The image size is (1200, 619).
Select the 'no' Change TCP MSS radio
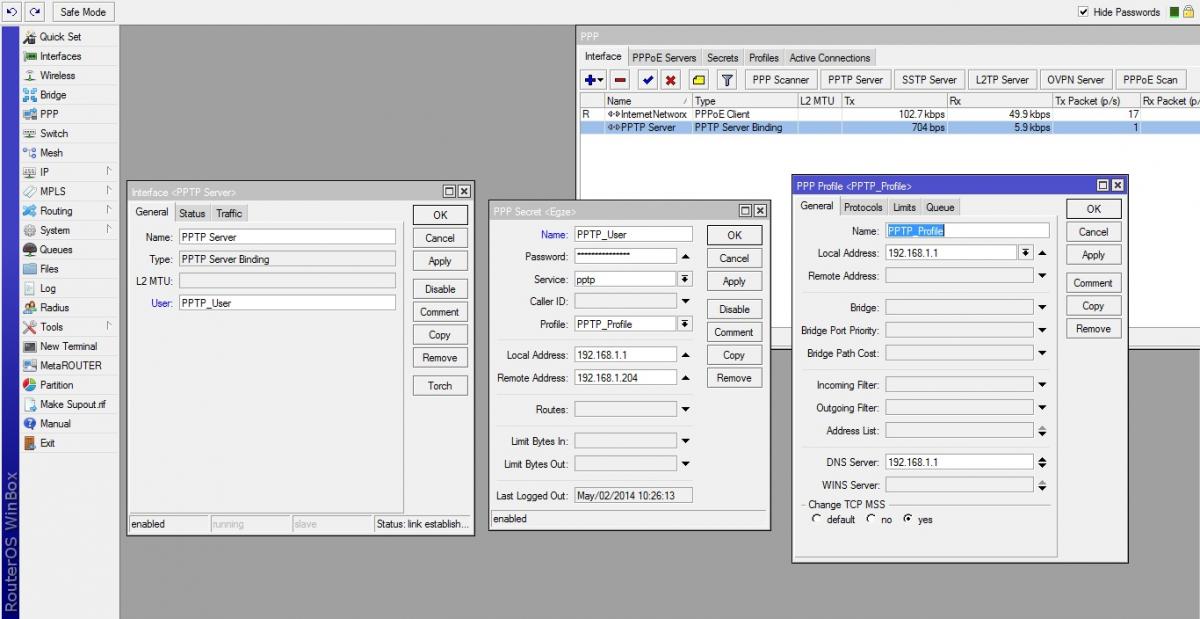coord(871,519)
